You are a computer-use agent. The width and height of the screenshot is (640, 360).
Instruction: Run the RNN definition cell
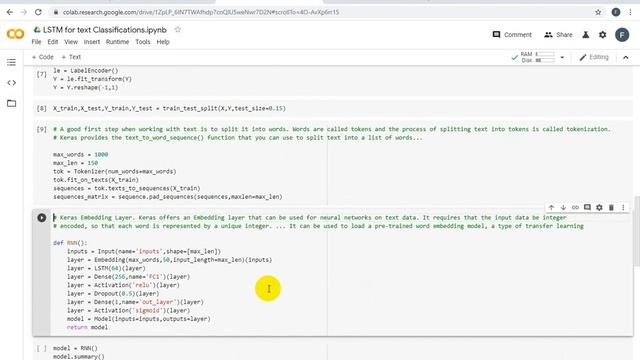[42, 218]
